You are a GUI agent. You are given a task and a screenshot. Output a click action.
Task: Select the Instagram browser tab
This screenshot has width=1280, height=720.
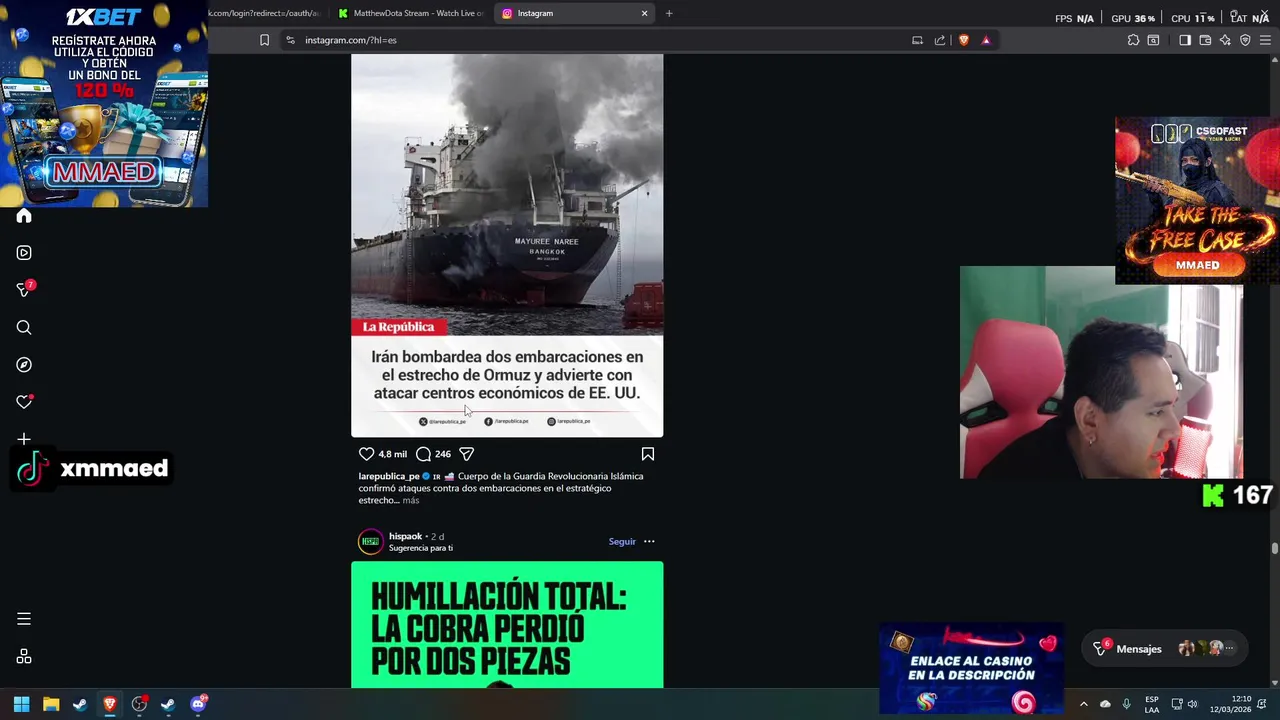573,13
